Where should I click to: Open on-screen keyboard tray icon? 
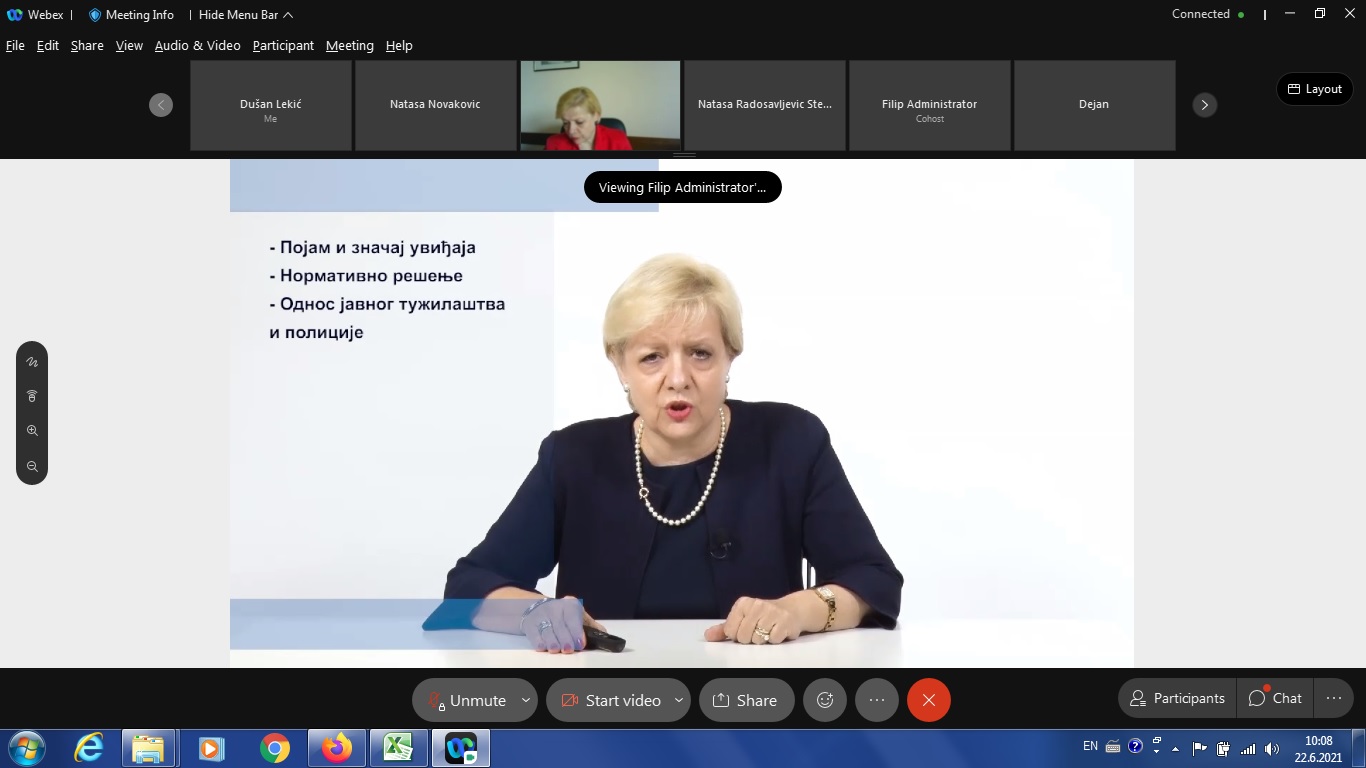click(1113, 746)
